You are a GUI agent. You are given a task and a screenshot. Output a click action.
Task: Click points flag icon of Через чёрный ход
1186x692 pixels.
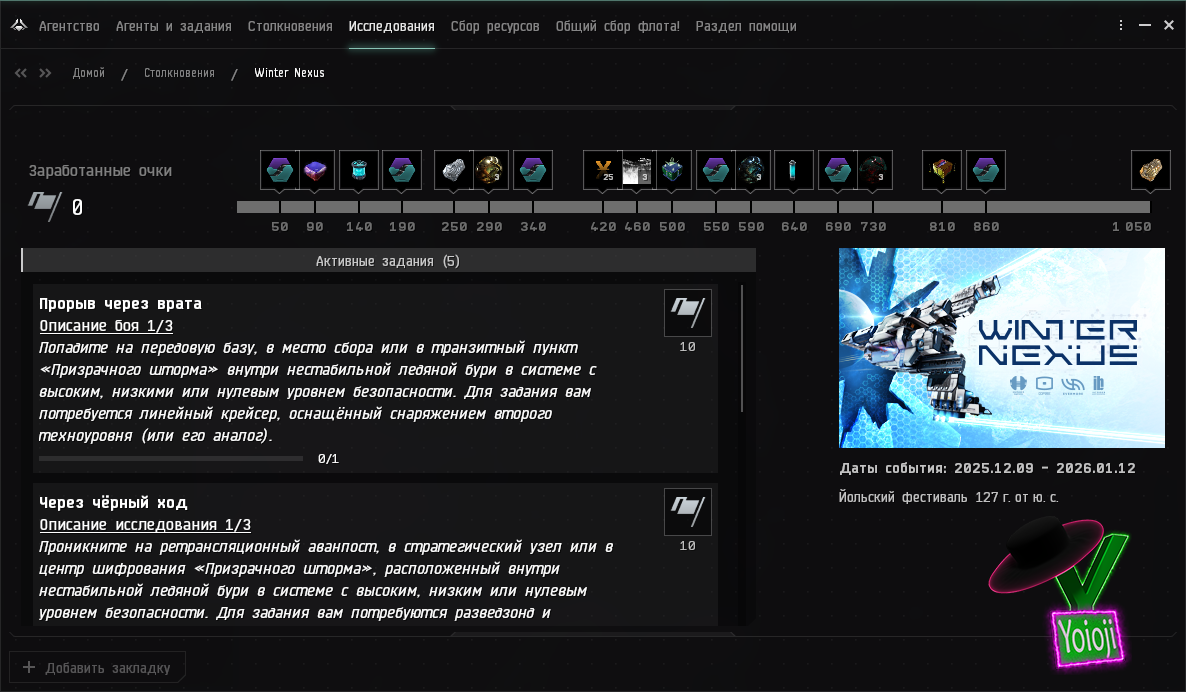pos(688,511)
